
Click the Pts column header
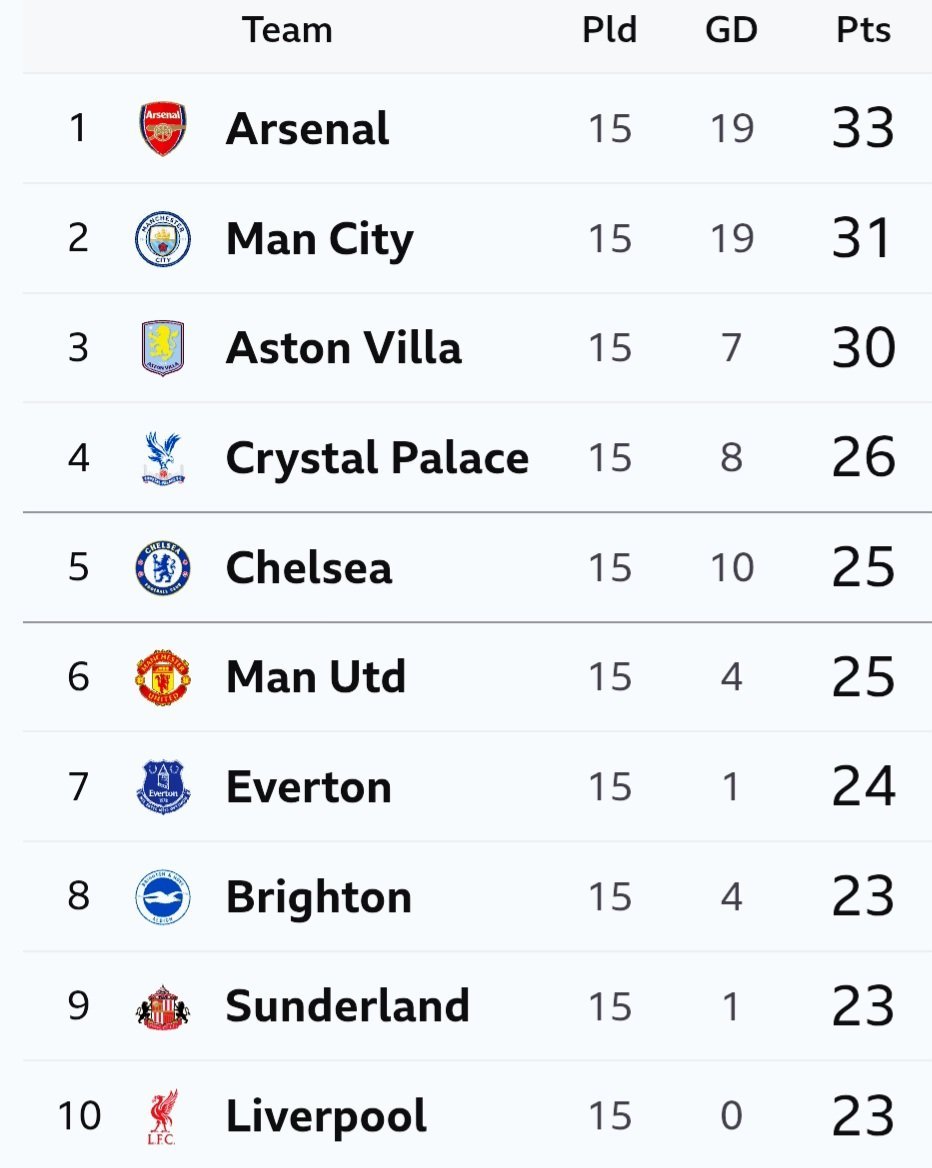point(863,31)
